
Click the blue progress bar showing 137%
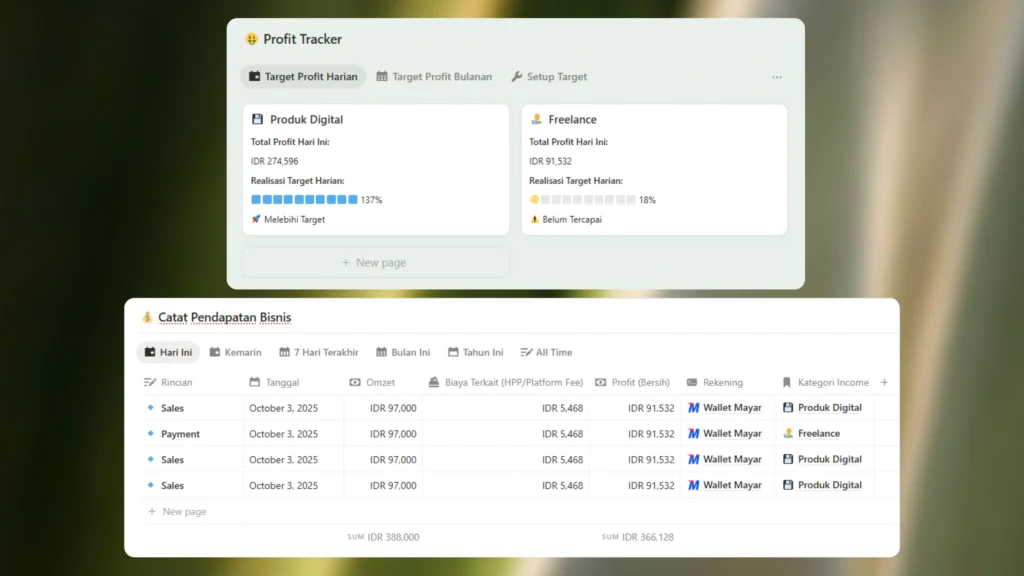click(304, 200)
